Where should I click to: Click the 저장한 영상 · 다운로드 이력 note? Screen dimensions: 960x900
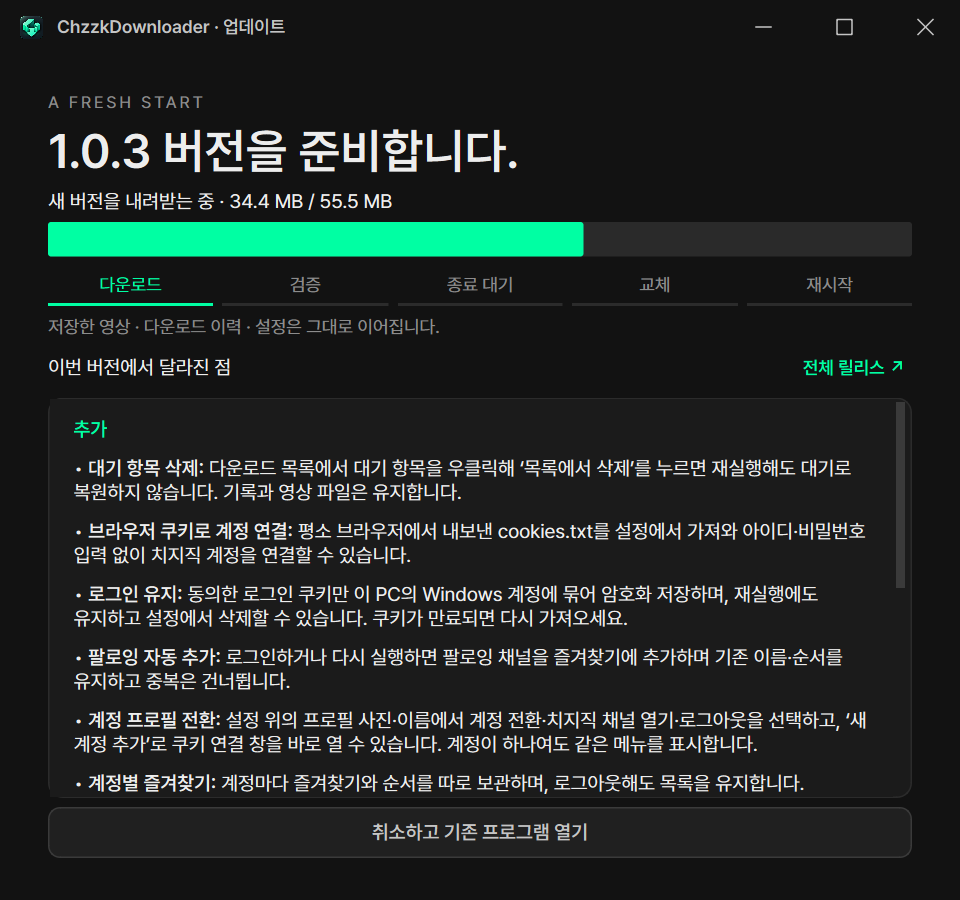(x=244, y=327)
